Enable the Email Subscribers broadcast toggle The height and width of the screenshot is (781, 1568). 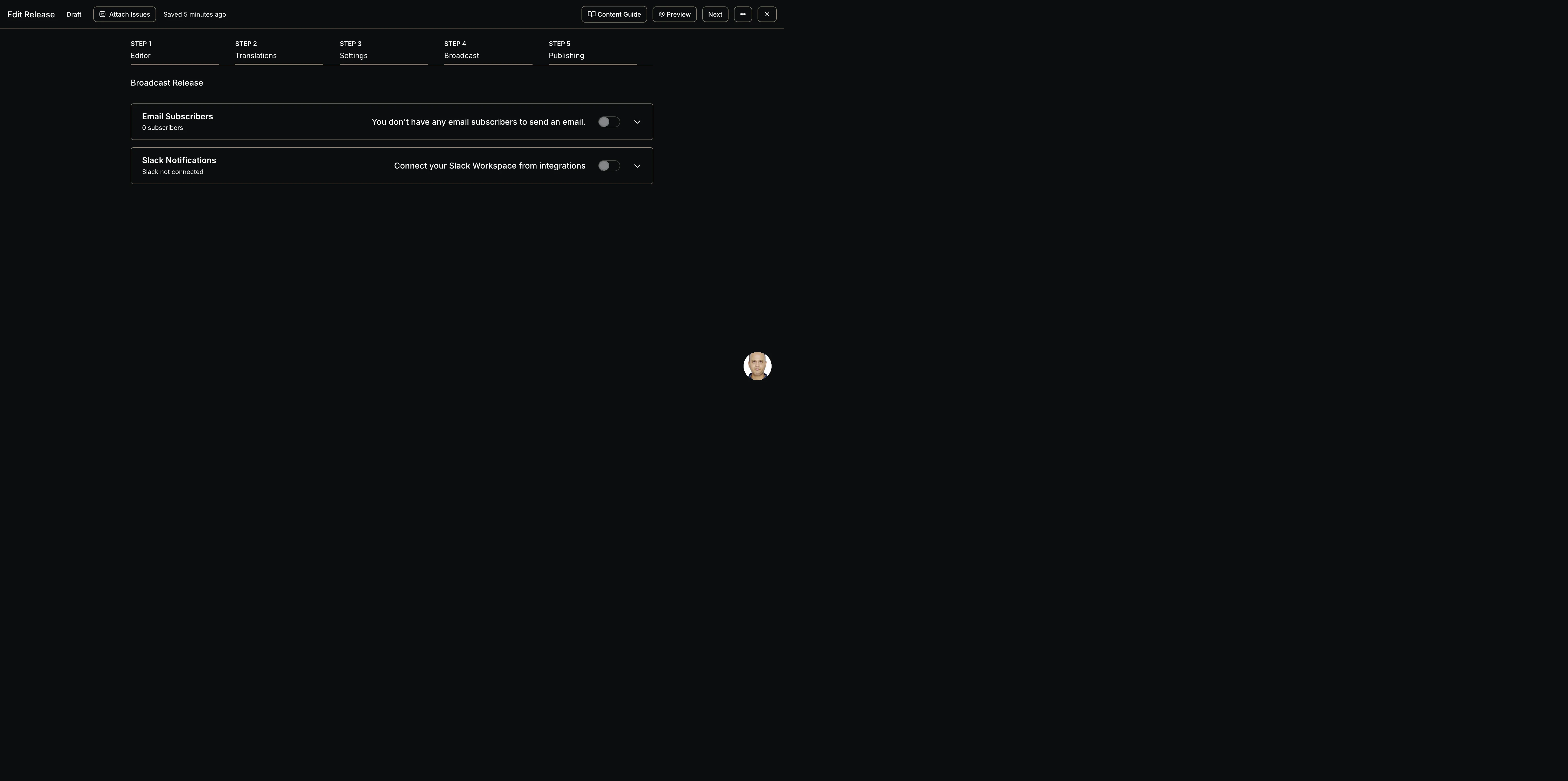tap(609, 122)
